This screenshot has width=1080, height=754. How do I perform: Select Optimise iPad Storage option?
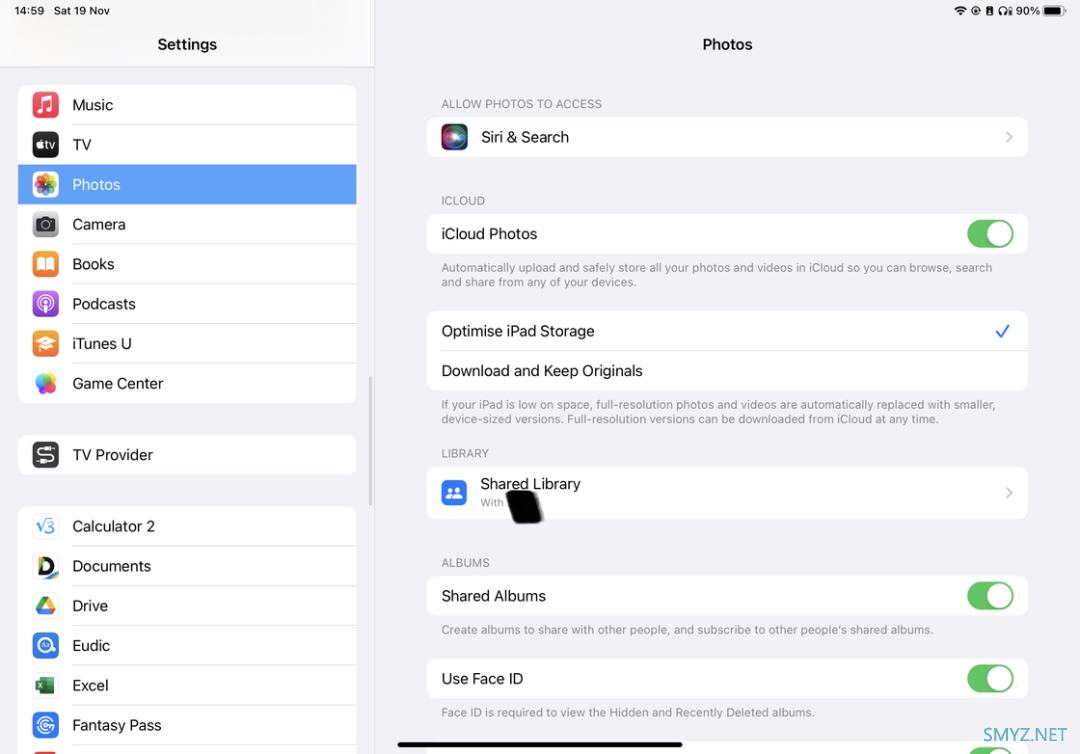click(x=727, y=331)
